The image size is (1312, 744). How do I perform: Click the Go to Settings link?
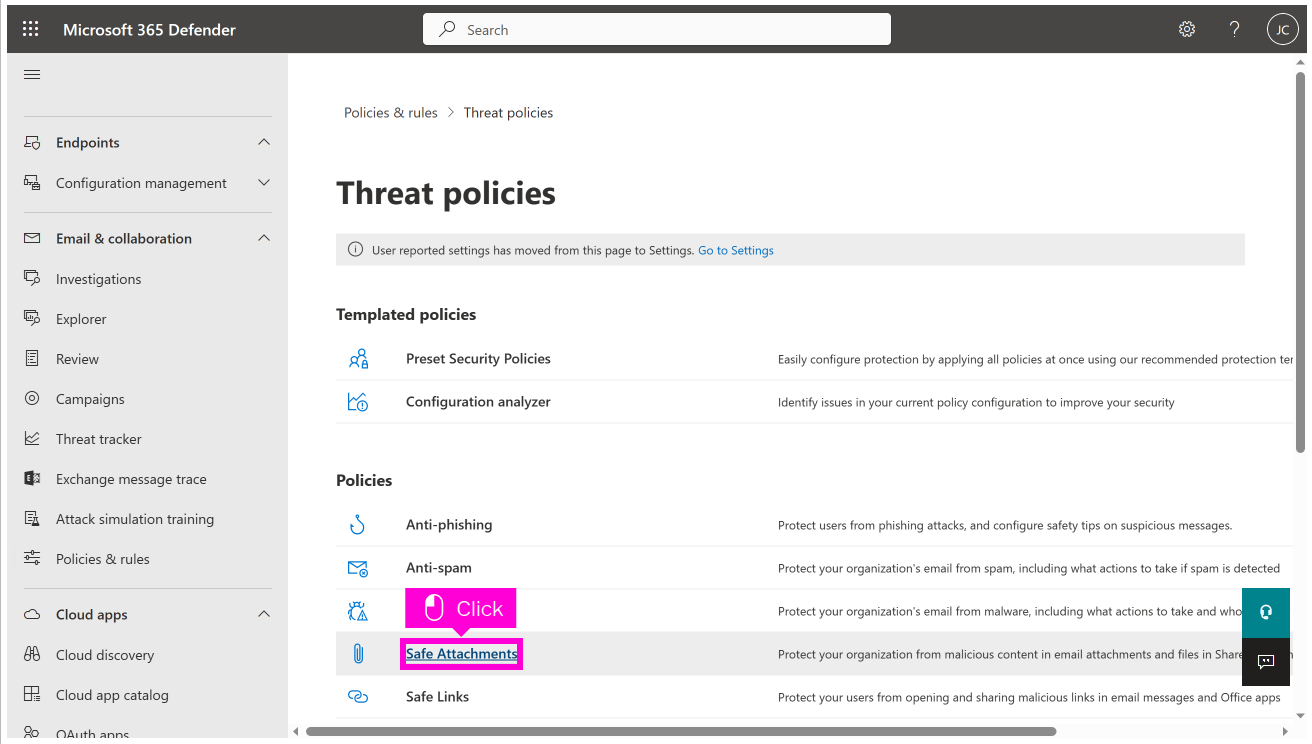click(735, 250)
